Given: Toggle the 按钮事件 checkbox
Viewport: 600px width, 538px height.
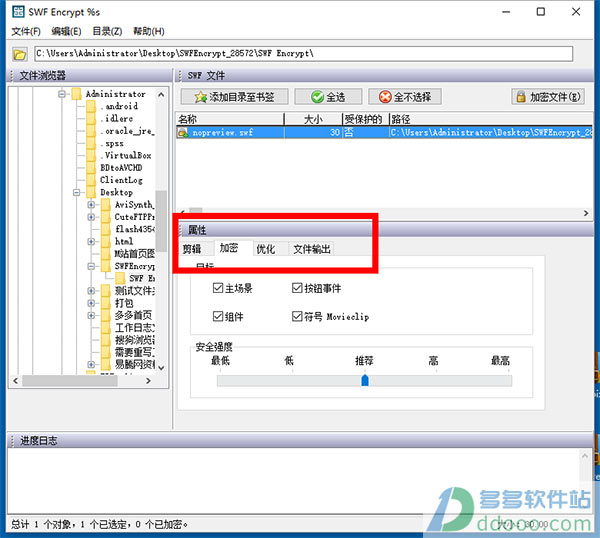Looking at the screenshot, I should [297, 288].
